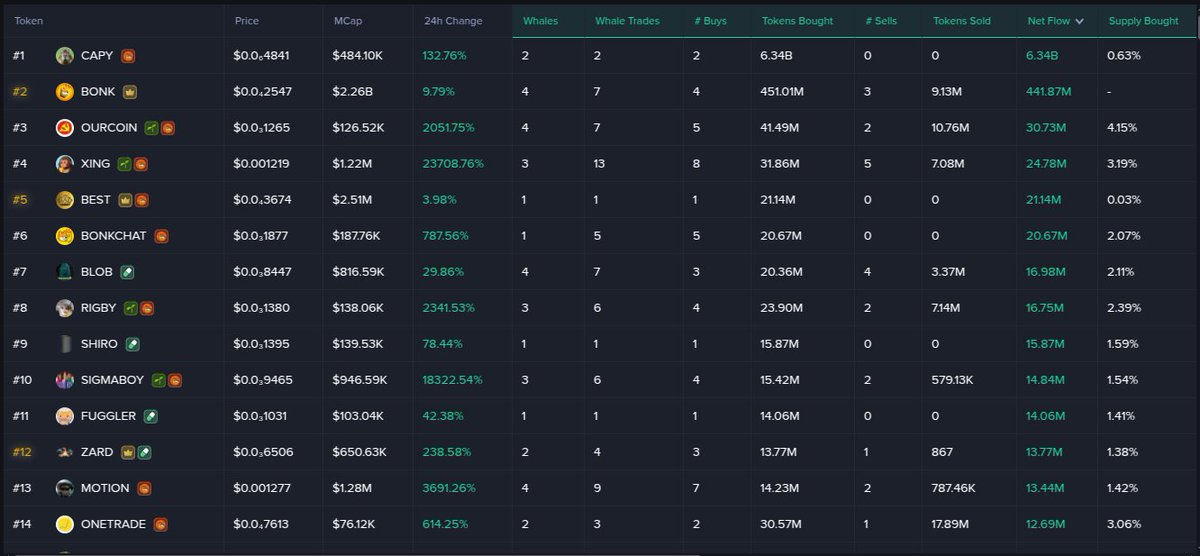Click the crown badge next to BEST
Viewport: 1200px width, 556px height.
pos(126,200)
